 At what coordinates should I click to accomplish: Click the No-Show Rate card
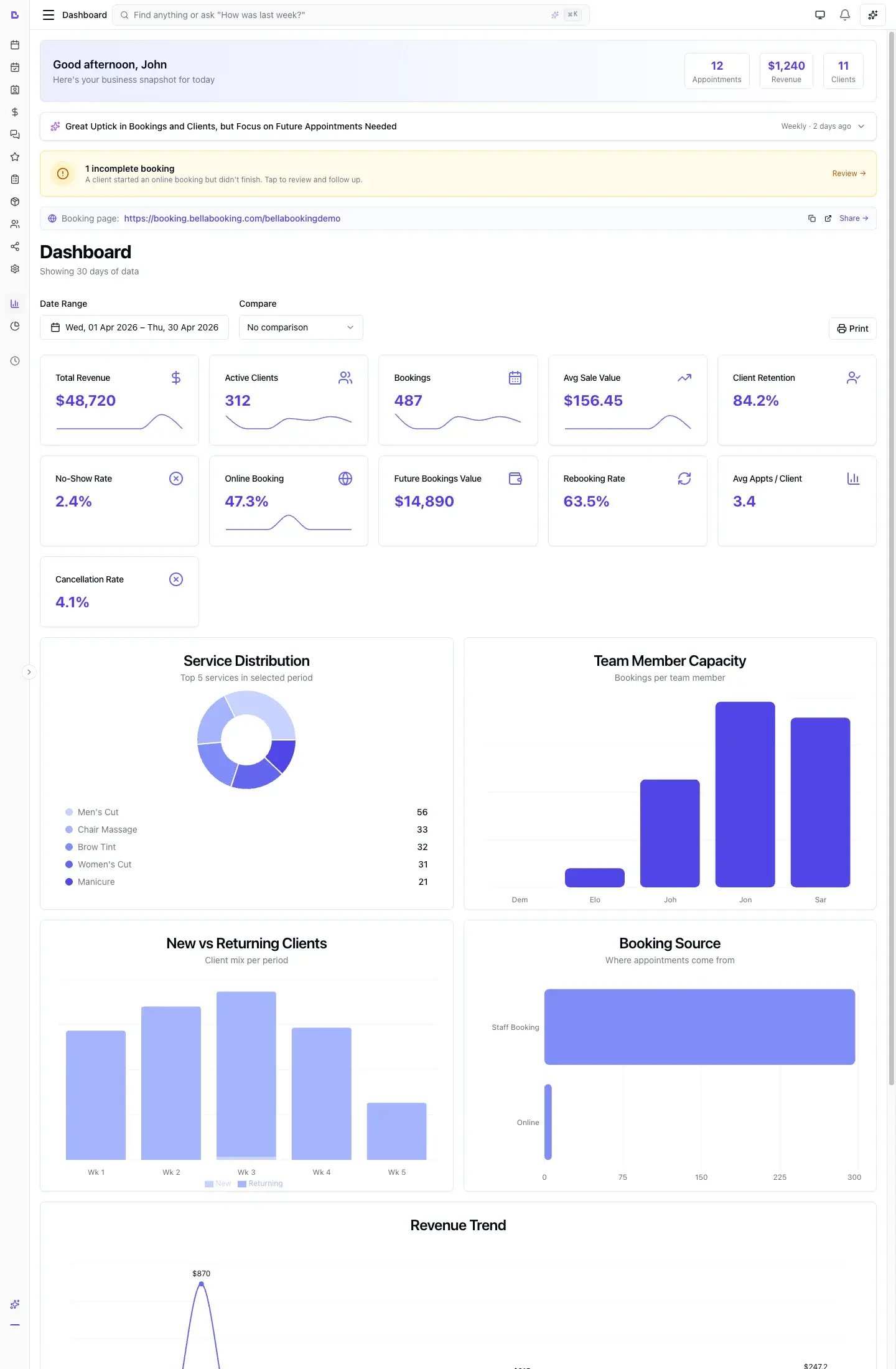click(119, 501)
